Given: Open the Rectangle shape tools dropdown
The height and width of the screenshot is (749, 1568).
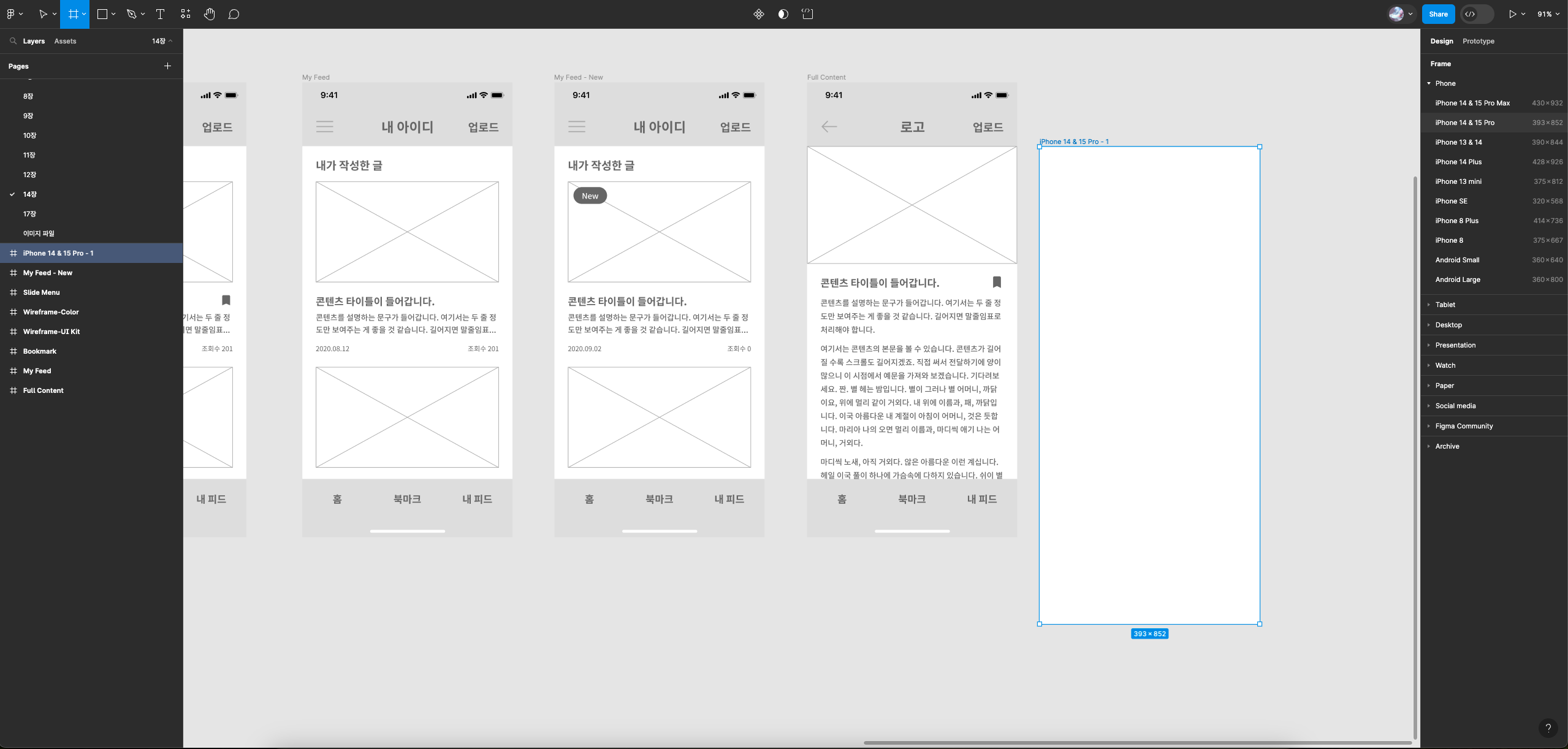Looking at the screenshot, I should (113, 14).
